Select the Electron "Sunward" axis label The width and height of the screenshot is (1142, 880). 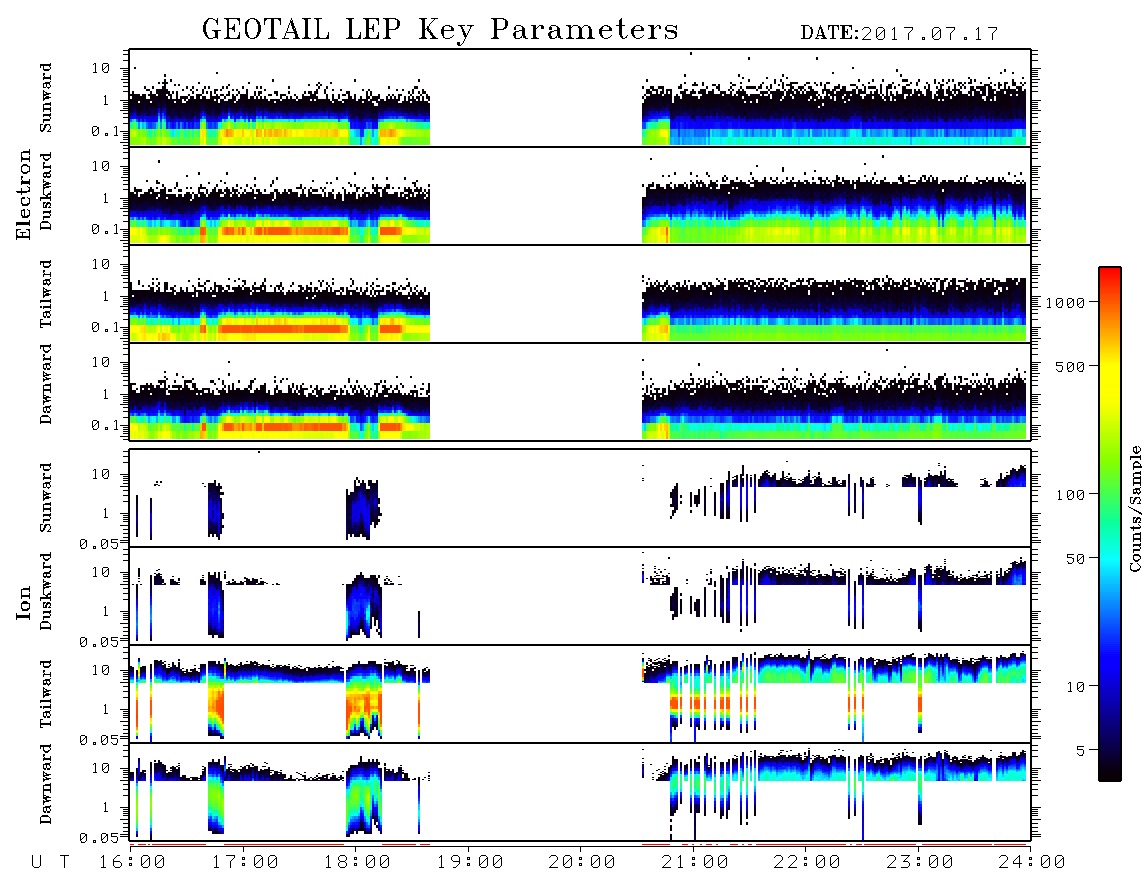(x=45, y=98)
